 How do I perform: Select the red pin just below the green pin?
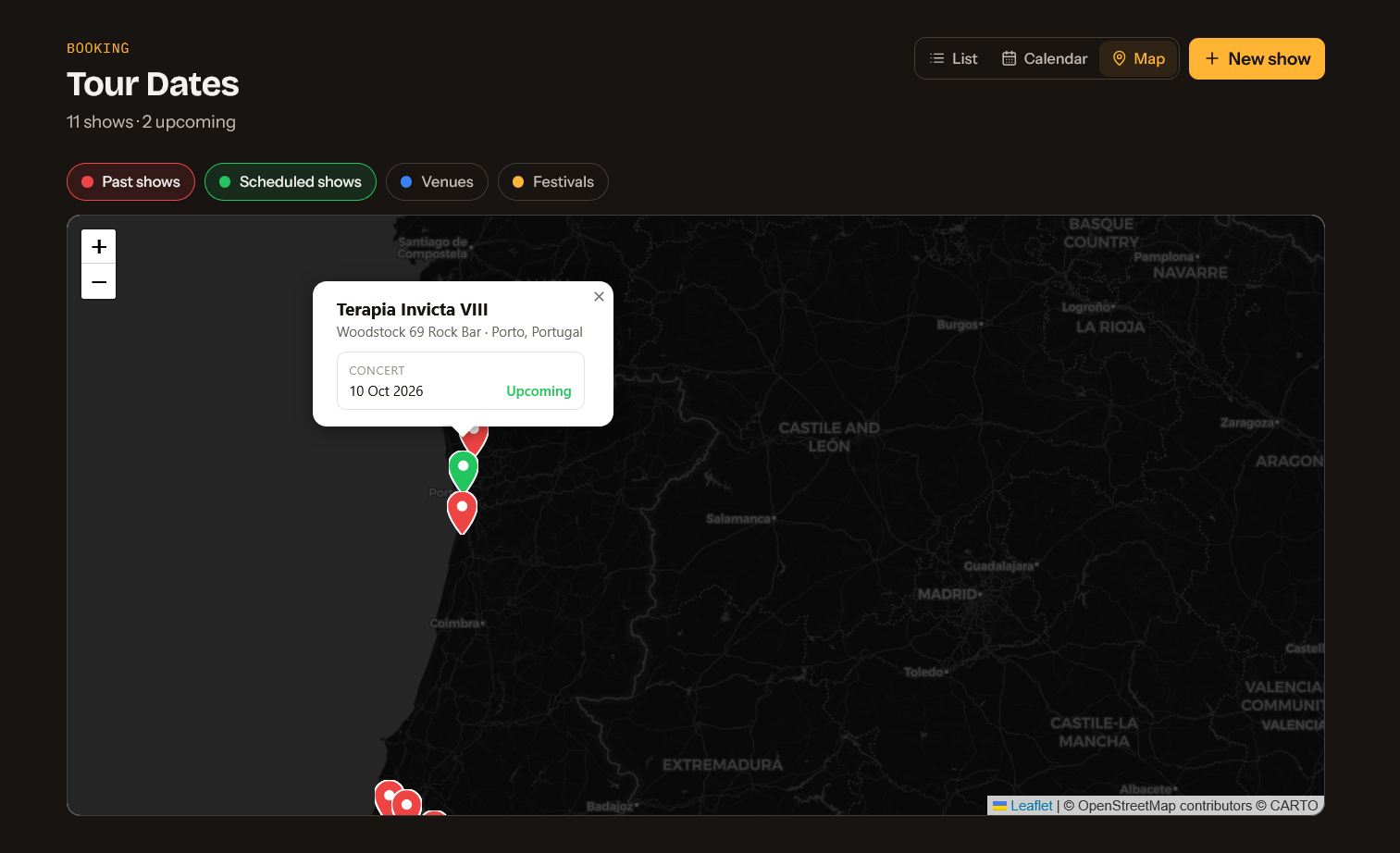pos(462,512)
